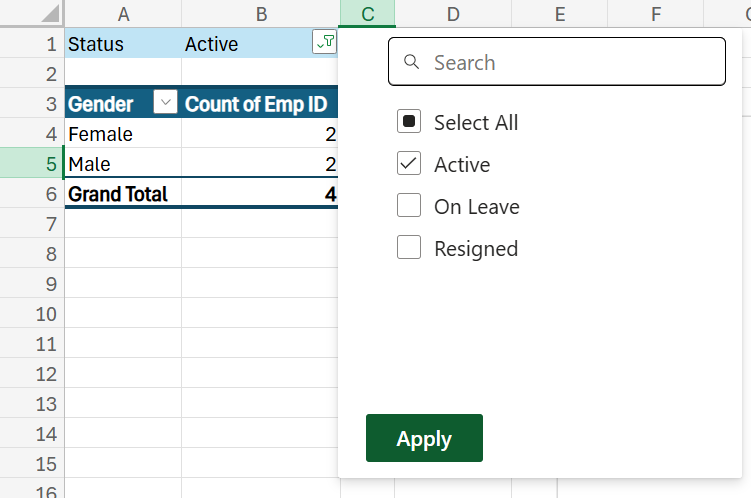
Task: Select the Count of Emp ID header
Action: [257, 104]
